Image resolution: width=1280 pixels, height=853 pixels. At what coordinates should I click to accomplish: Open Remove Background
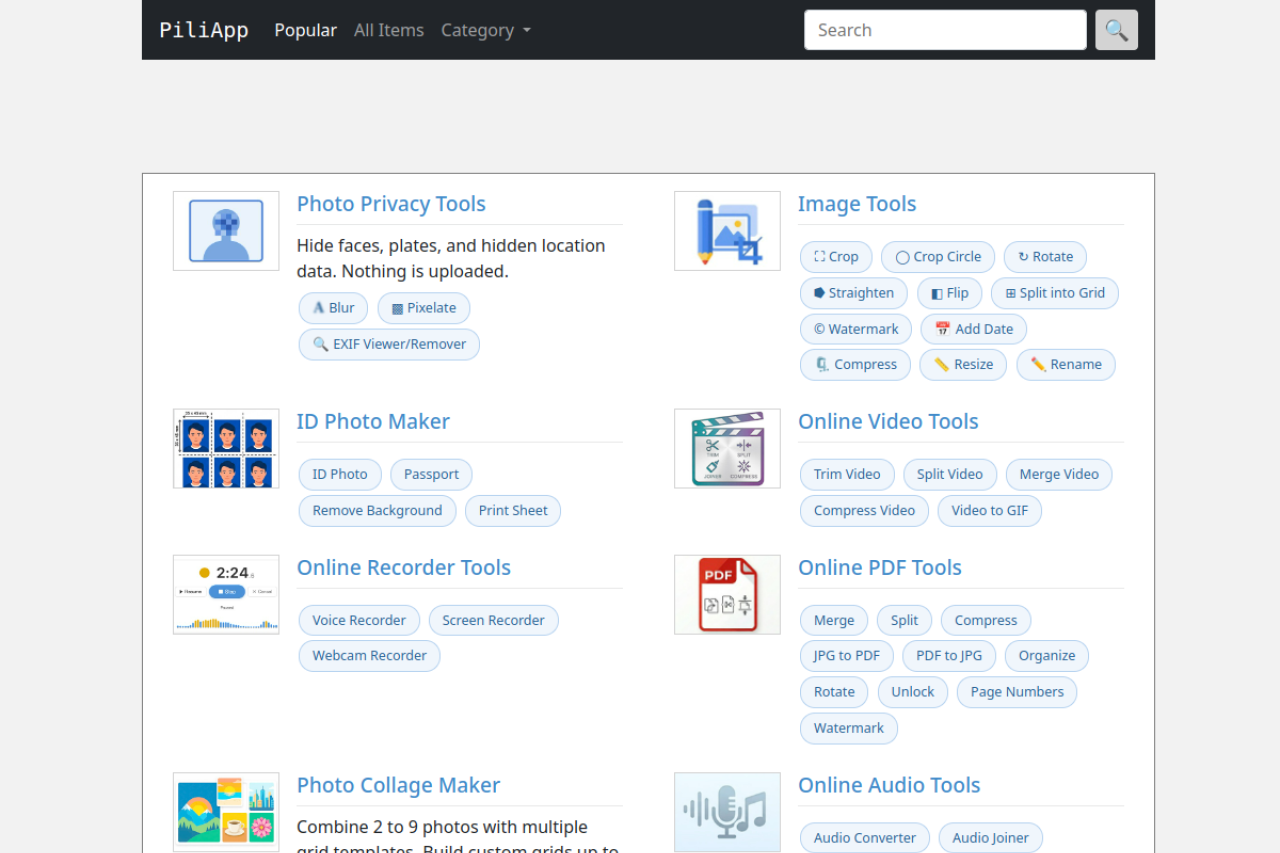point(377,511)
